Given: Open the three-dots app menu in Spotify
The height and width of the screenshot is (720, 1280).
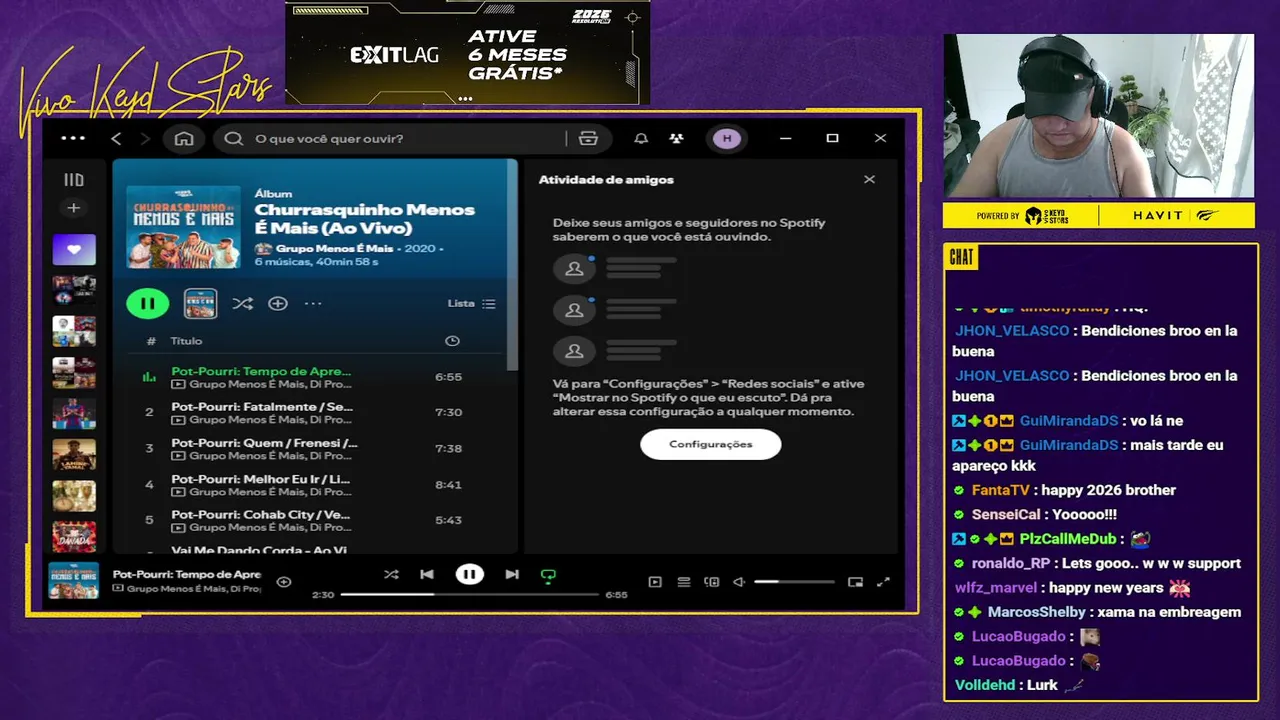Looking at the screenshot, I should [73, 138].
